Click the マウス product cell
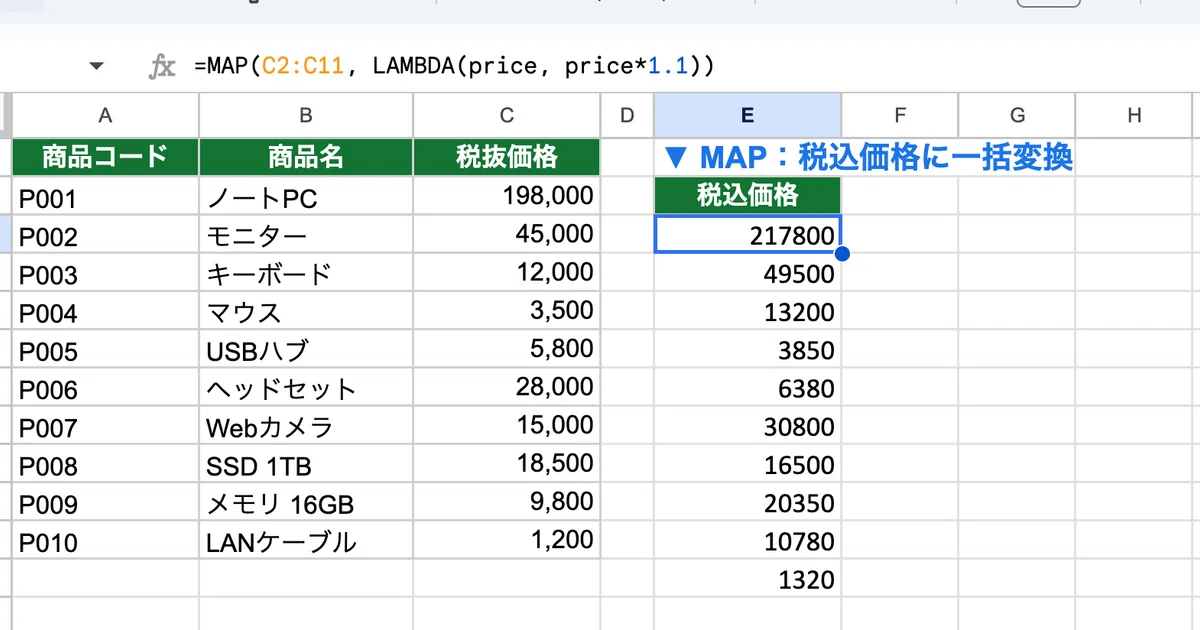Screen dimensions: 1200x630 click(306, 311)
